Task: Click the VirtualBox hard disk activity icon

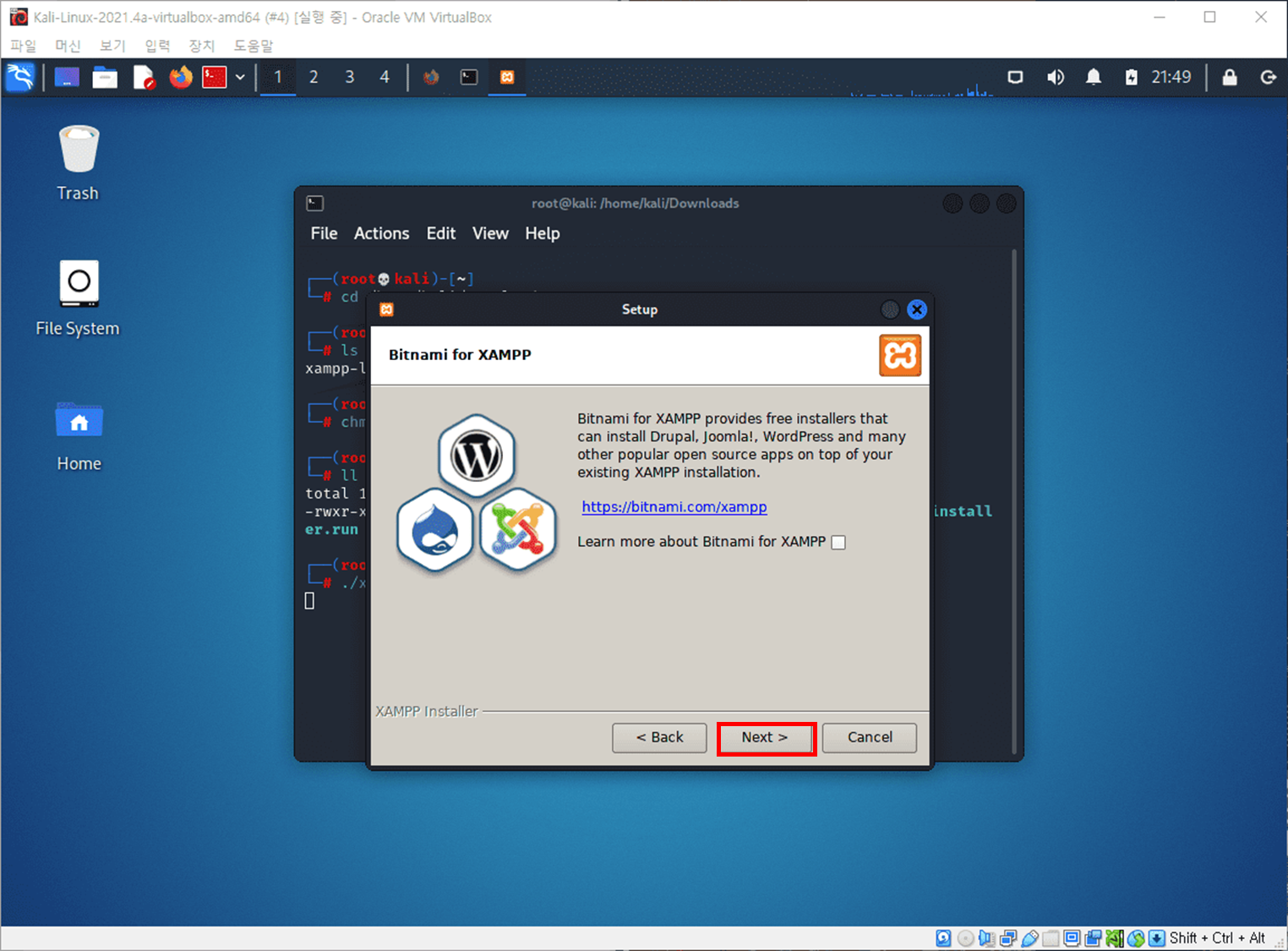Action: coord(943,937)
